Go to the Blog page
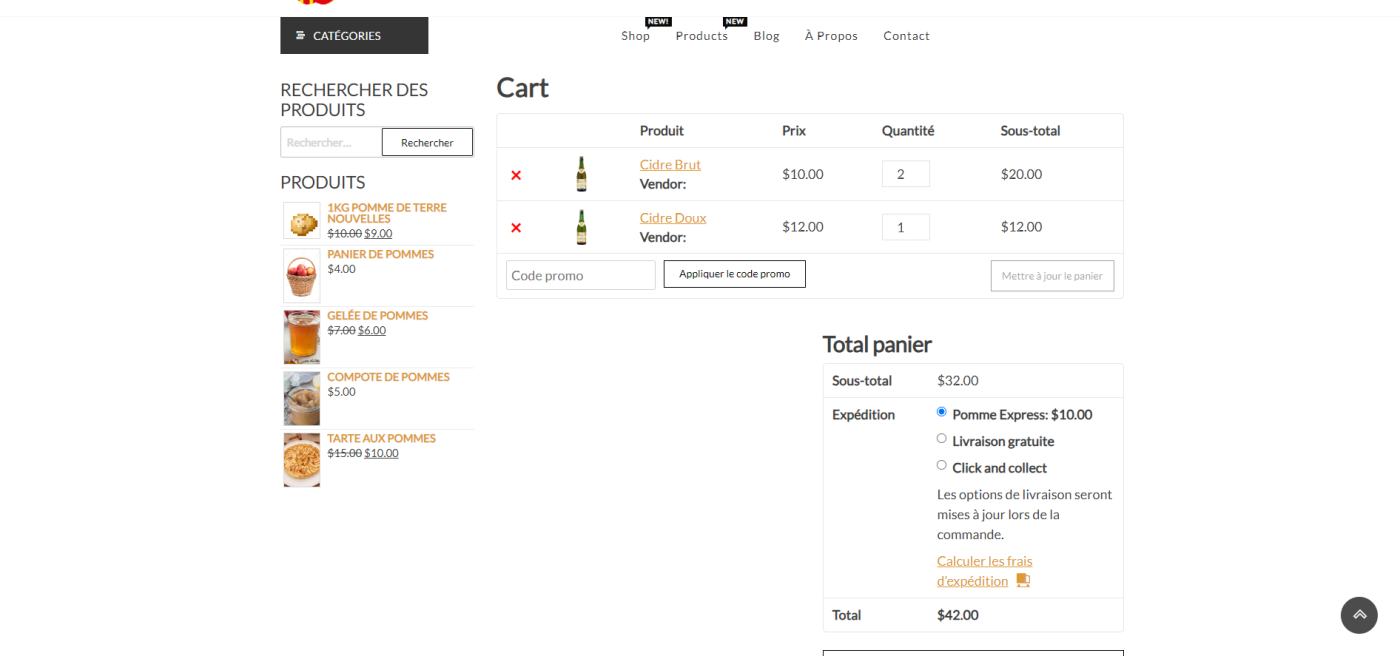Image resolution: width=1400 pixels, height=656 pixels. [766, 36]
